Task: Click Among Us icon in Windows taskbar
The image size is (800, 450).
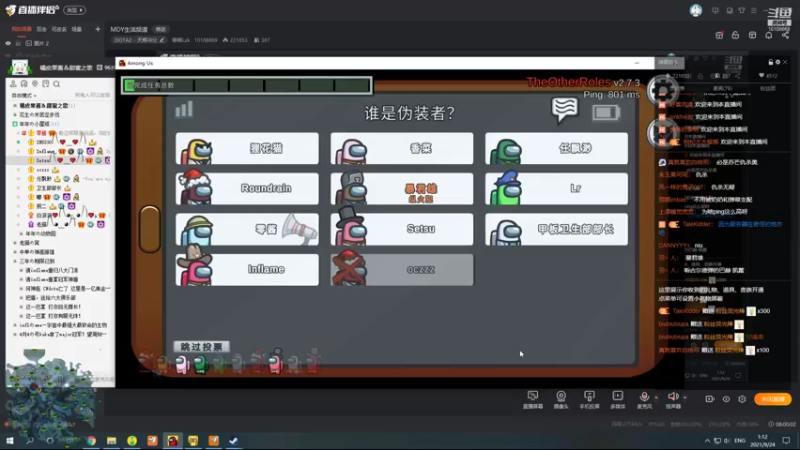Action: pos(173,440)
